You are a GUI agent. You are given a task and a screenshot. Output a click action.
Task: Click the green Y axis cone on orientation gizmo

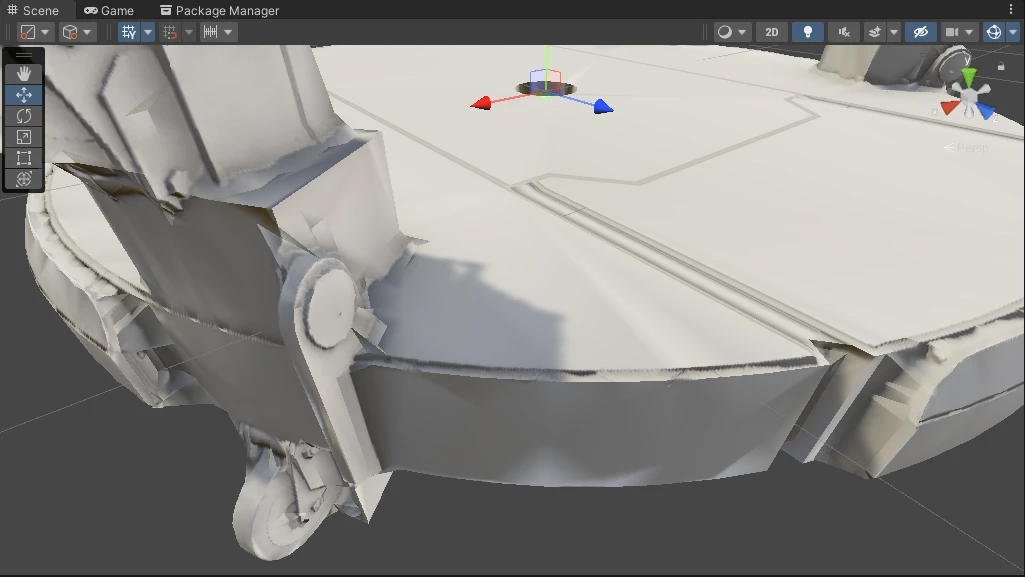[x=969, y=76]
